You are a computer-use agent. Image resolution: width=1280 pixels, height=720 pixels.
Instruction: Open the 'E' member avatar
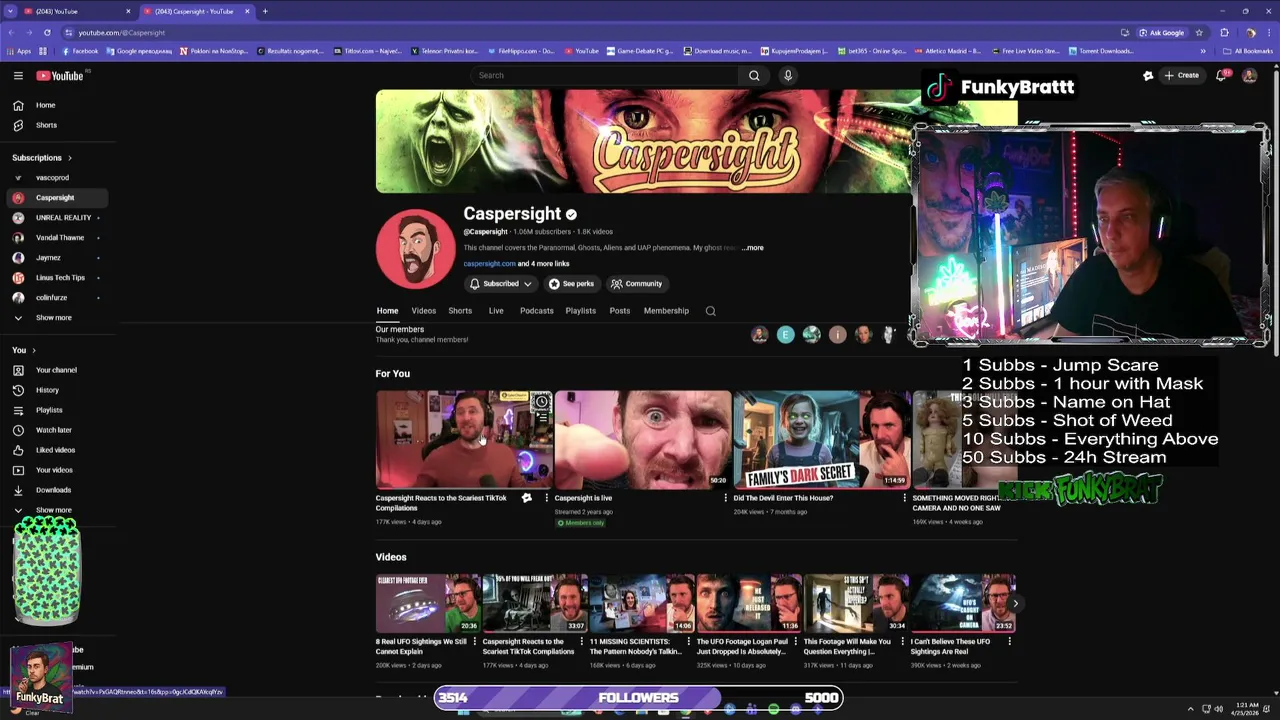pyautogui.click(x=786, y=335)
